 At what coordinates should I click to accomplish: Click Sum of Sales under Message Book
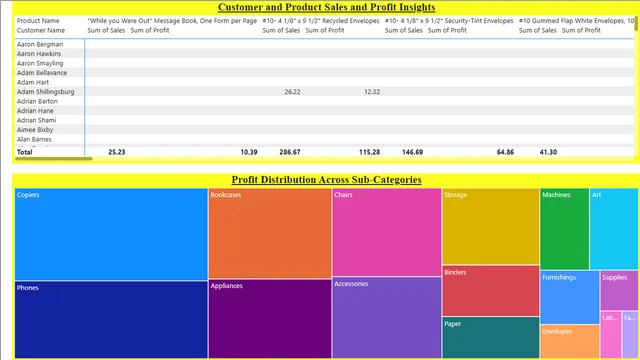tap(106, 30)
